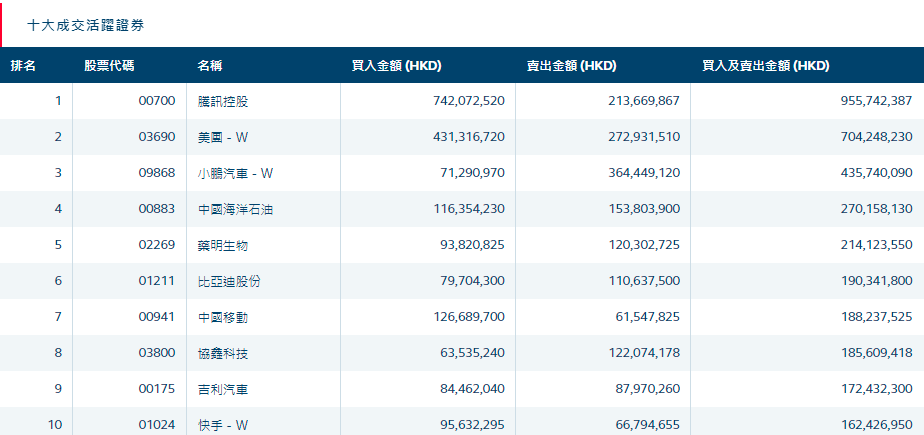Click the name 比亞迪股份
This screenshot has height=435, width=924.
[x=229, y=281]
